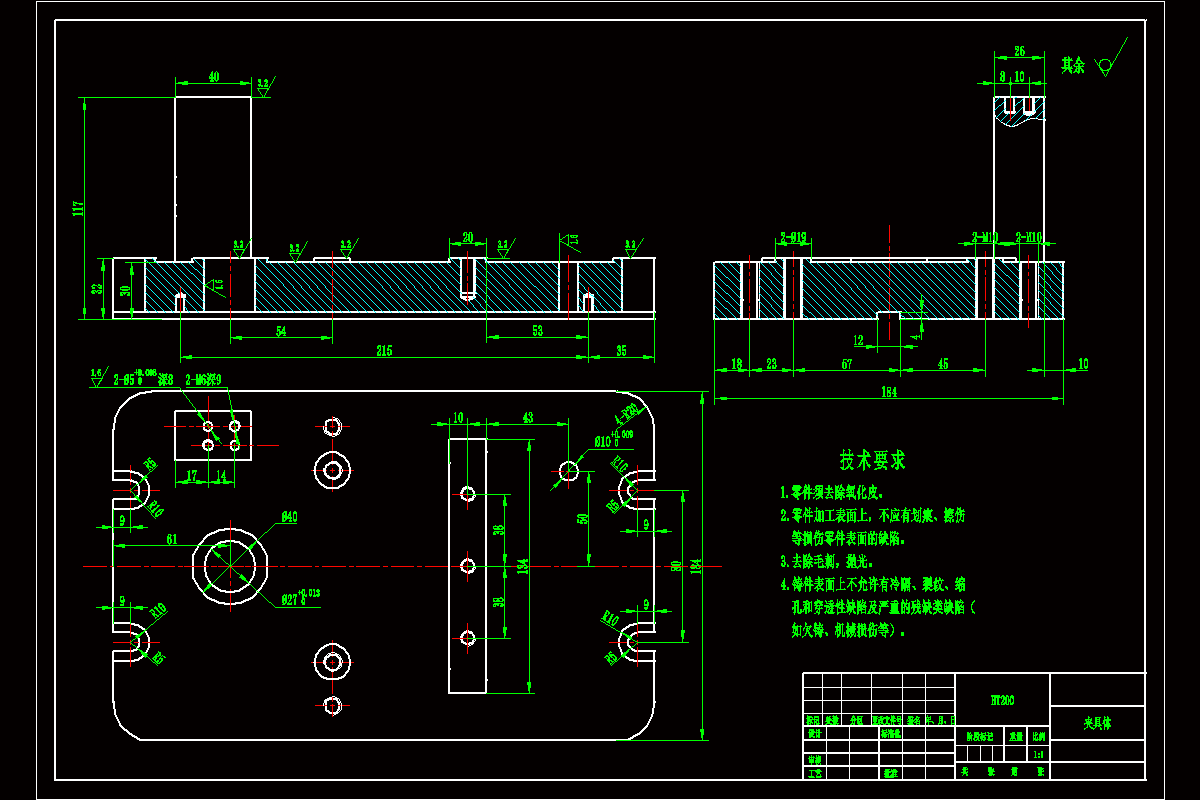The width and height of the screenshot is (1200, 800).
Task: Click the '设计' title block cell
Action: point(813,733)
